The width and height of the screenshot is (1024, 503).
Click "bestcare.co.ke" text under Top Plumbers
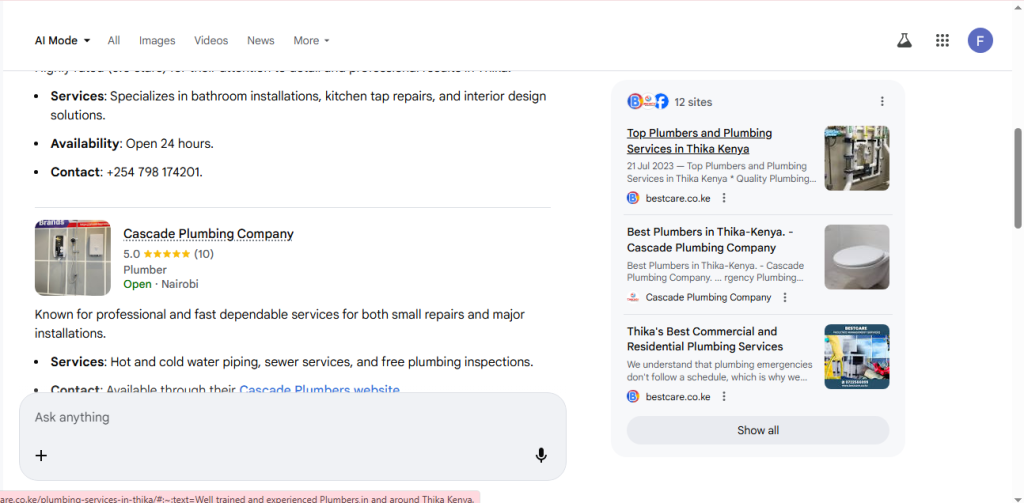tap(678, 198)
